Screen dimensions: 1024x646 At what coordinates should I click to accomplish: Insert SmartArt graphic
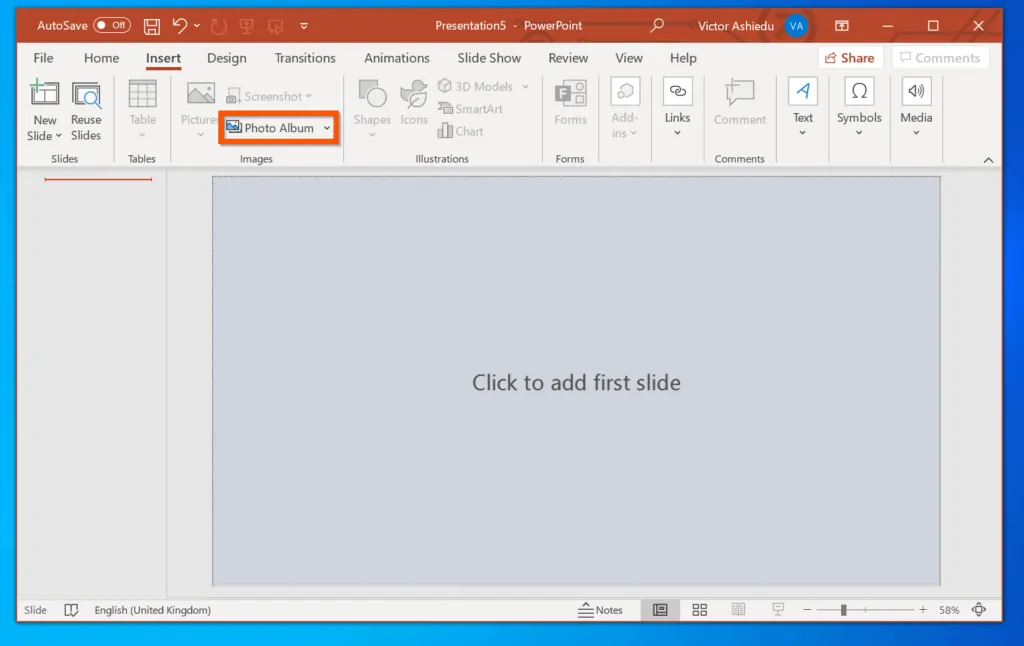[x=470, y=110]
